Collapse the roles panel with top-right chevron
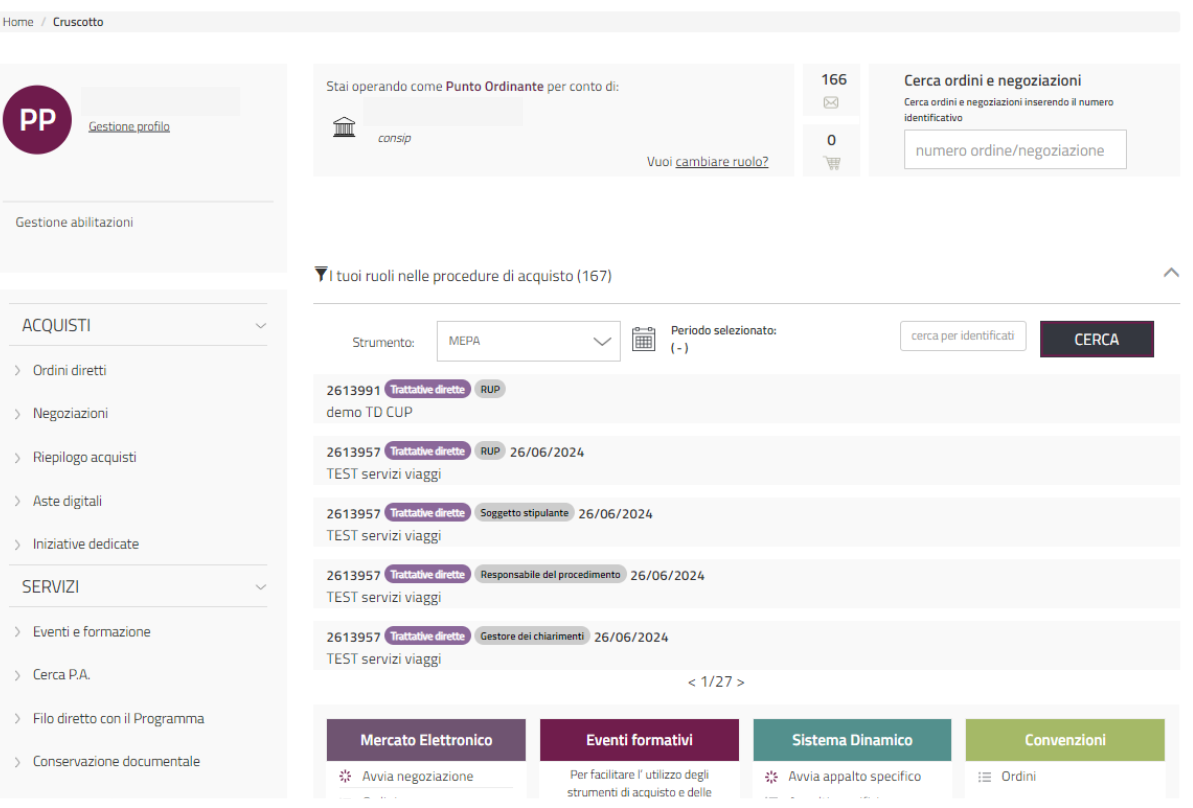 click(1171, 272)
